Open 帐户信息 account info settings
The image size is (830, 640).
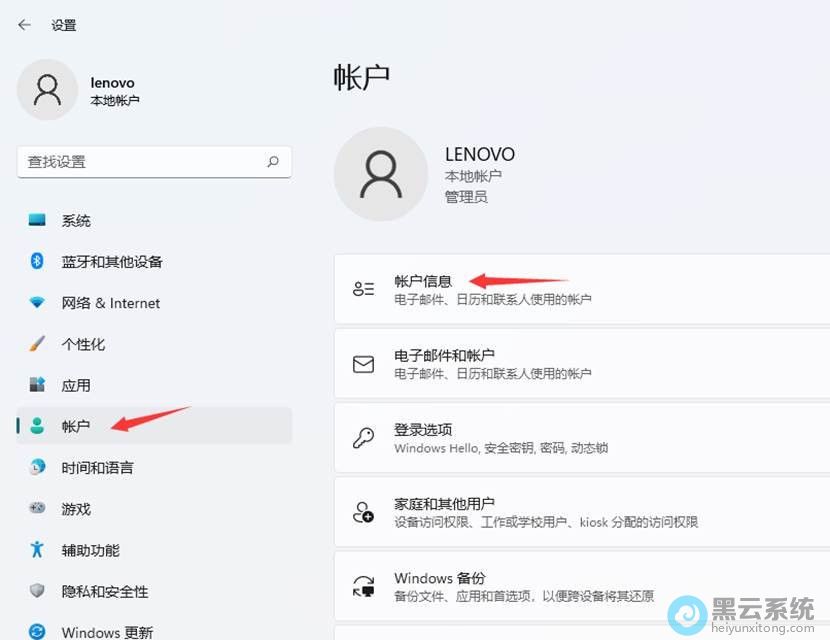[580, 289]
